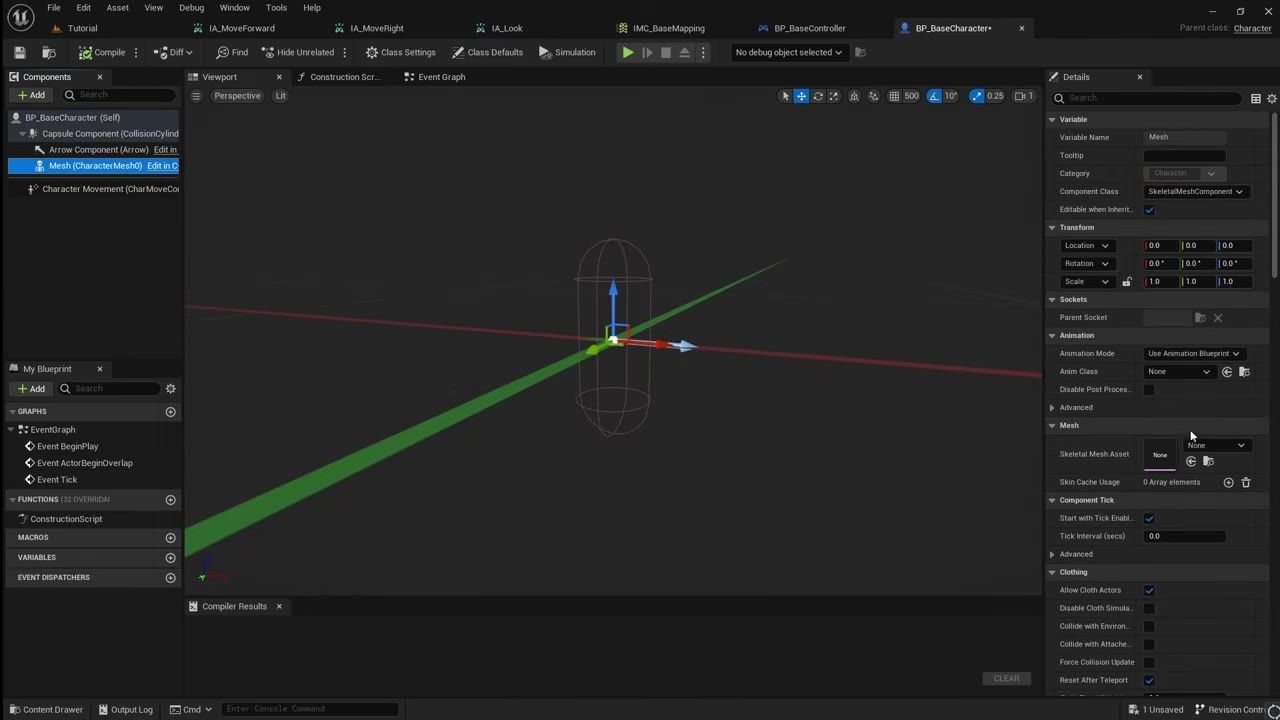Delete all Skin Cache Usage array elements
This screenshot has height=720, width=1280.
pyautogui.click(x=1246, y=482)
